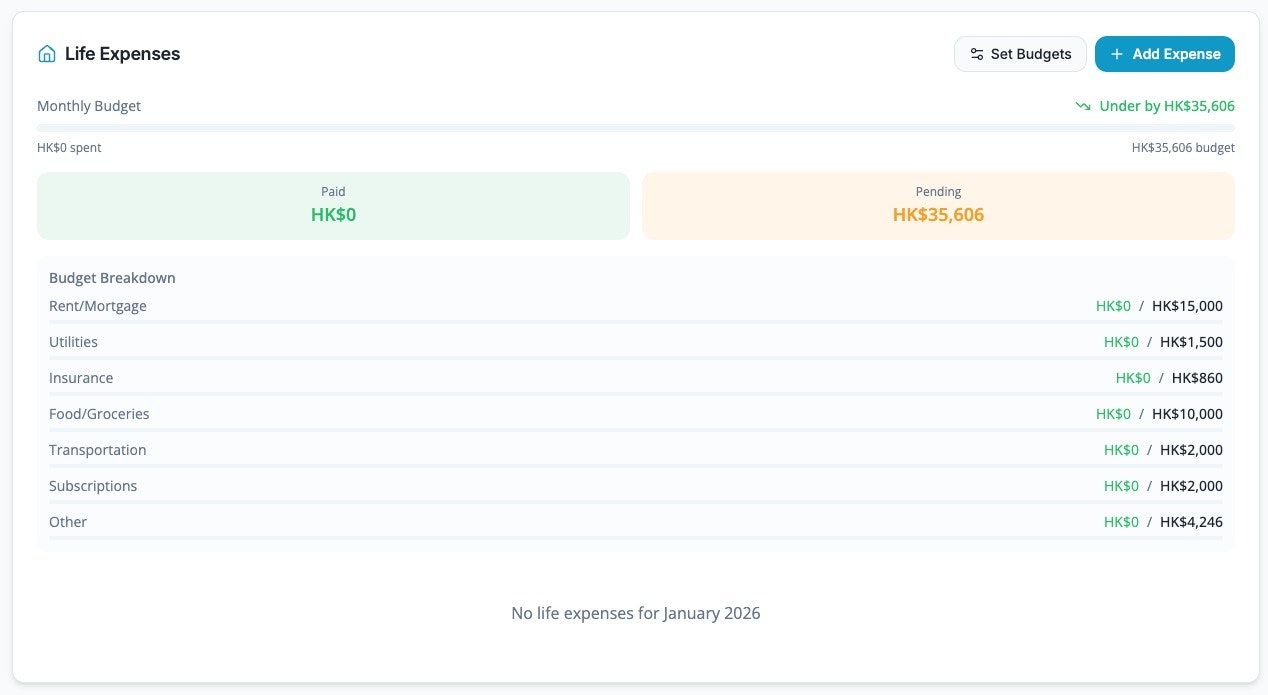Click the 'HK$0 spent' label

coord(69,148)
